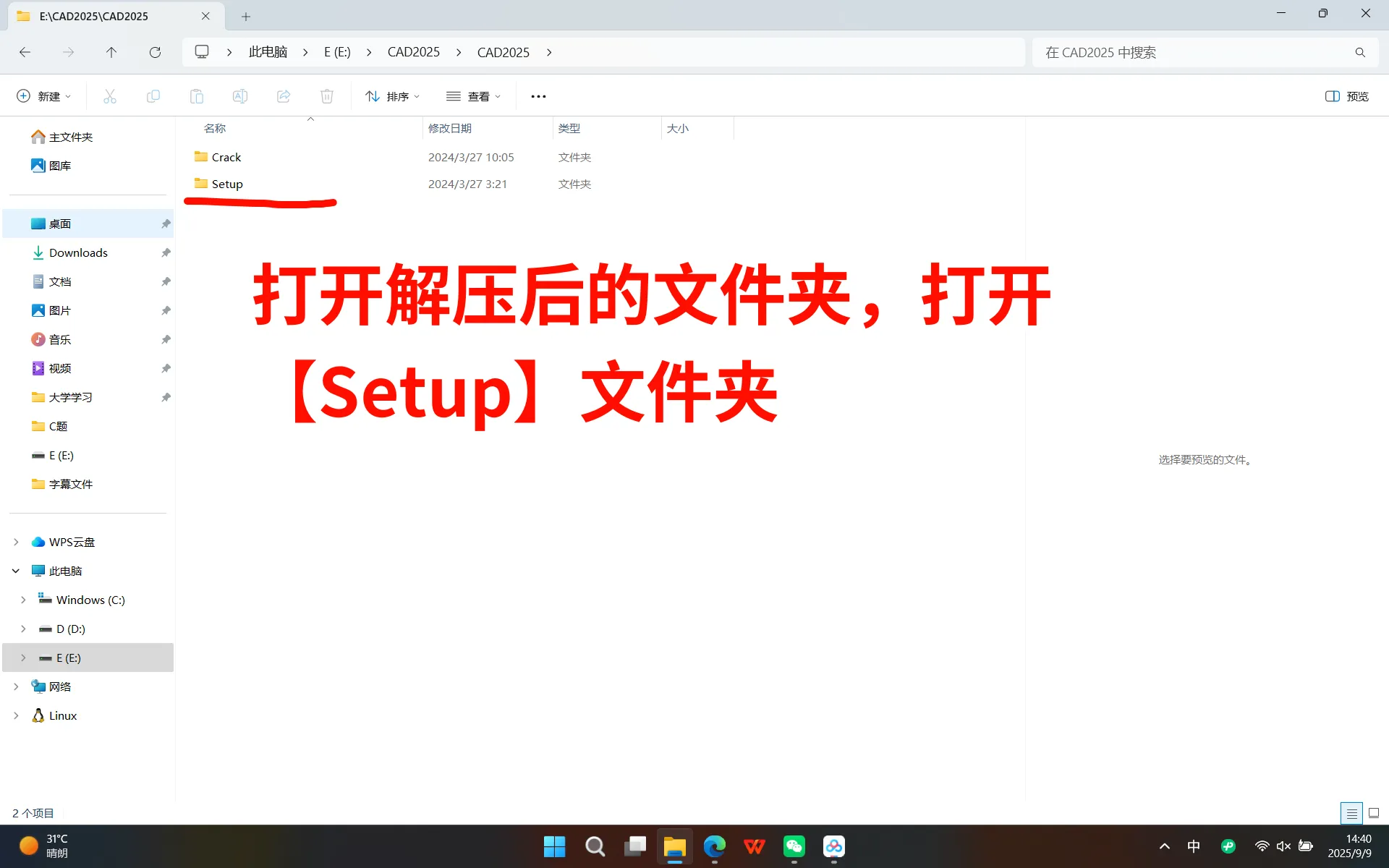
Task: Copy using the toolbar copy icon
Action: point(153,95)
